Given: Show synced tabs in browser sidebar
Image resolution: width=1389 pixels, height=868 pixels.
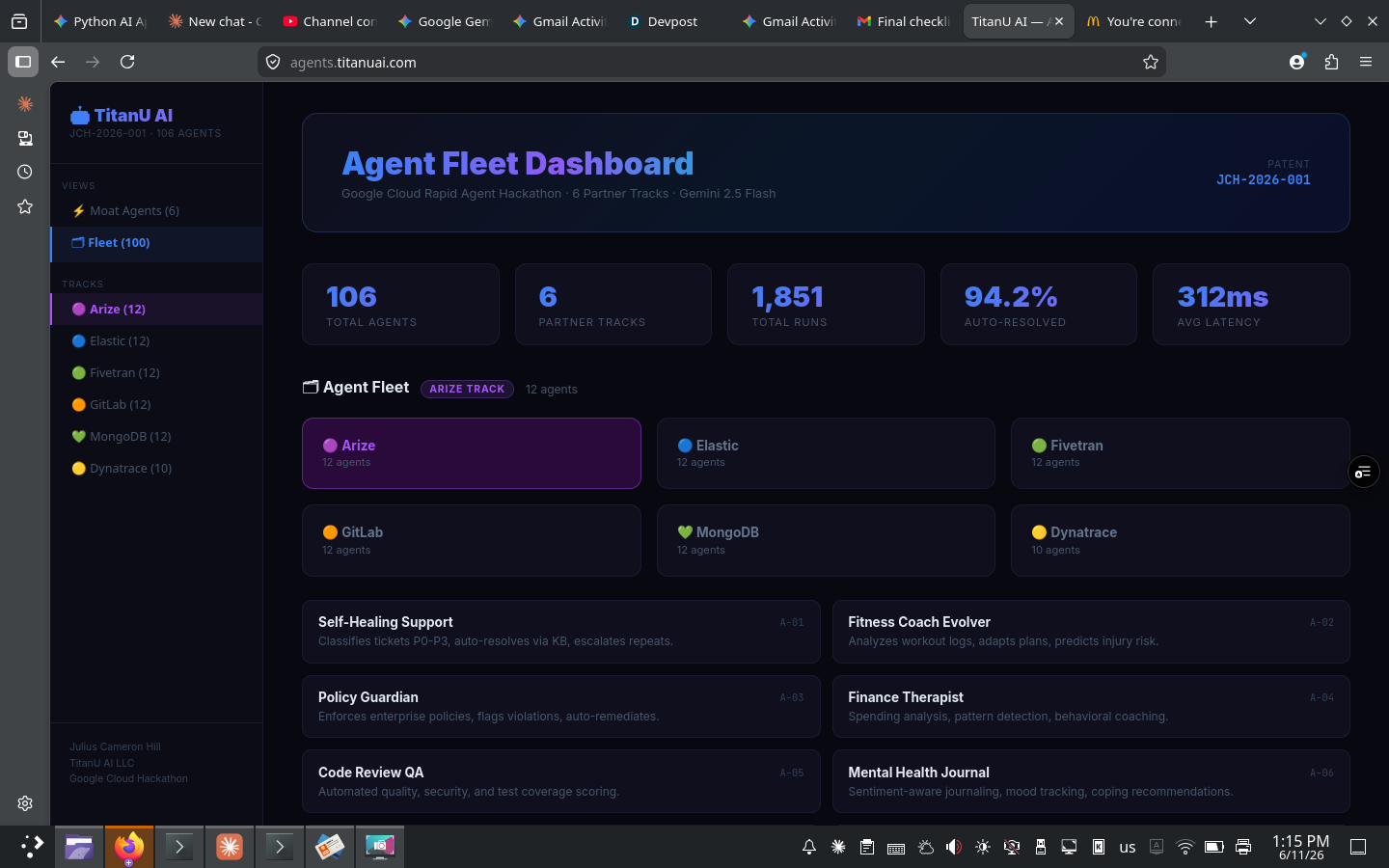Looking at the screenshot, I should 25,138.
